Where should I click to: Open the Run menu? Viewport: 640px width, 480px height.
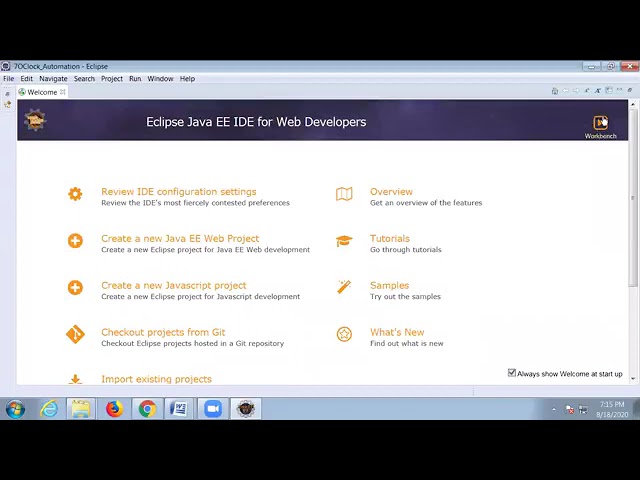135,78
